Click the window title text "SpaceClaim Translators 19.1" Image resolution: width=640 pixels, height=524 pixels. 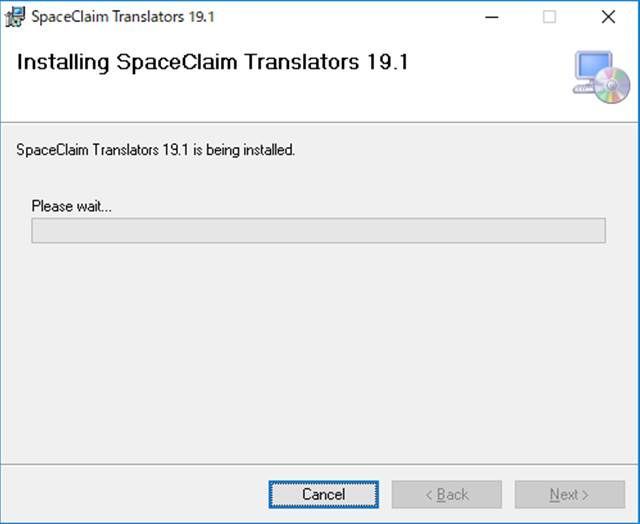click(123, 17)
